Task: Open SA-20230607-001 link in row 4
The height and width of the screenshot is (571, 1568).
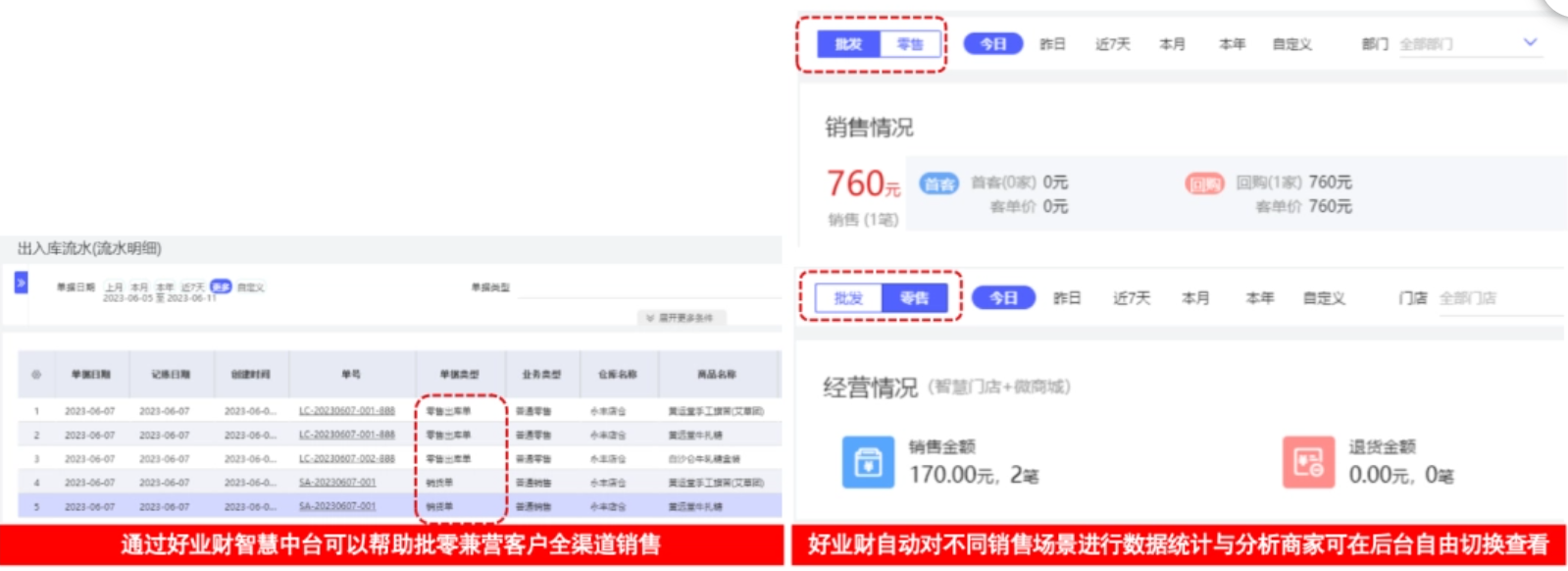Action: click(337, 483)
